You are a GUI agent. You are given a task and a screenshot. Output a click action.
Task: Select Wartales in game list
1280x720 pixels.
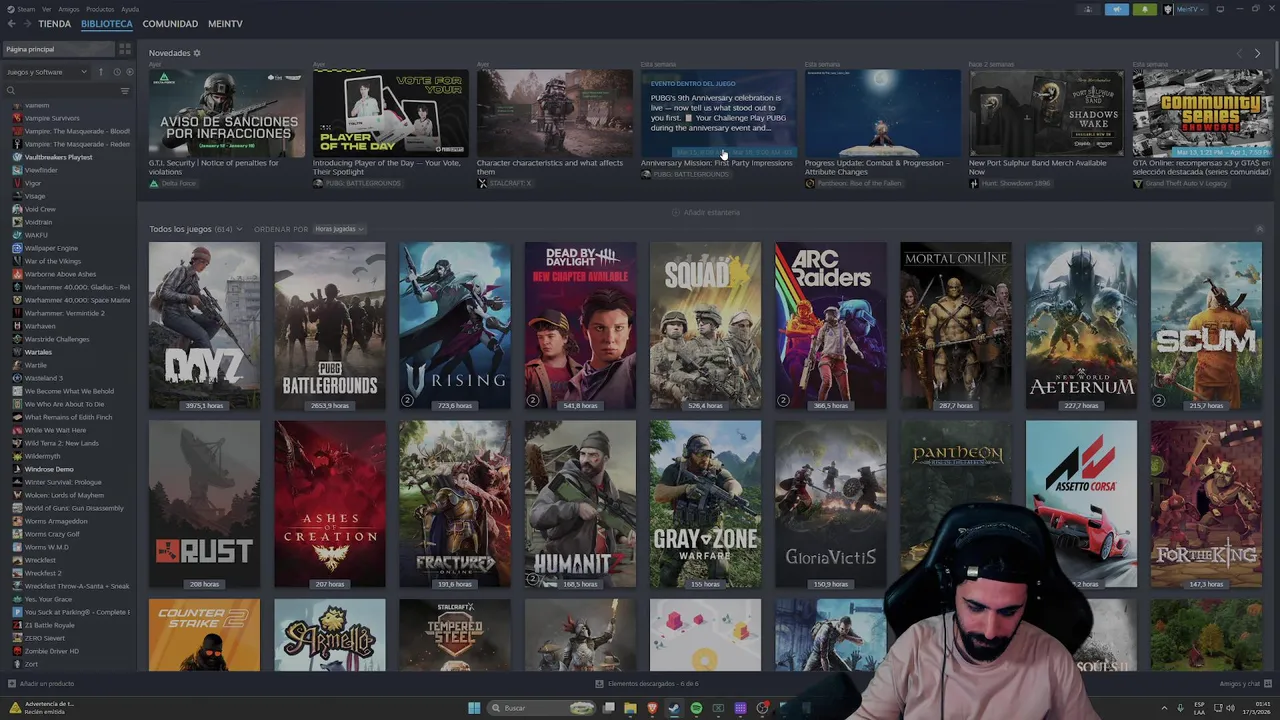click(x=38, y=352)
